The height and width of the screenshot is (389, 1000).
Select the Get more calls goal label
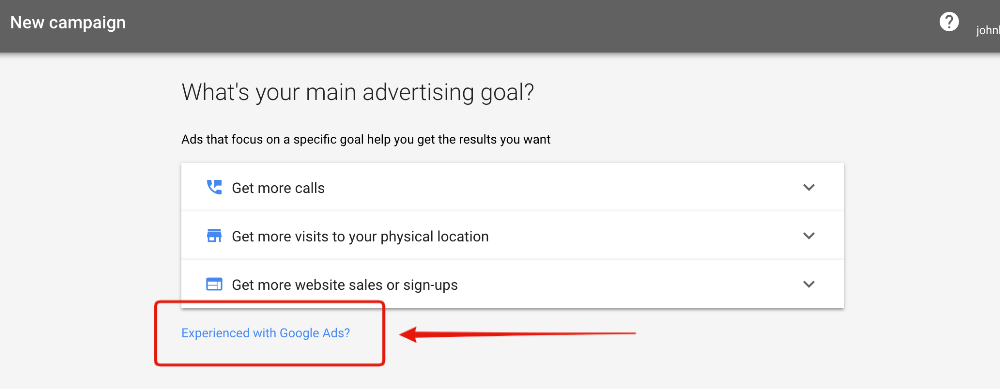coord(278,188)
